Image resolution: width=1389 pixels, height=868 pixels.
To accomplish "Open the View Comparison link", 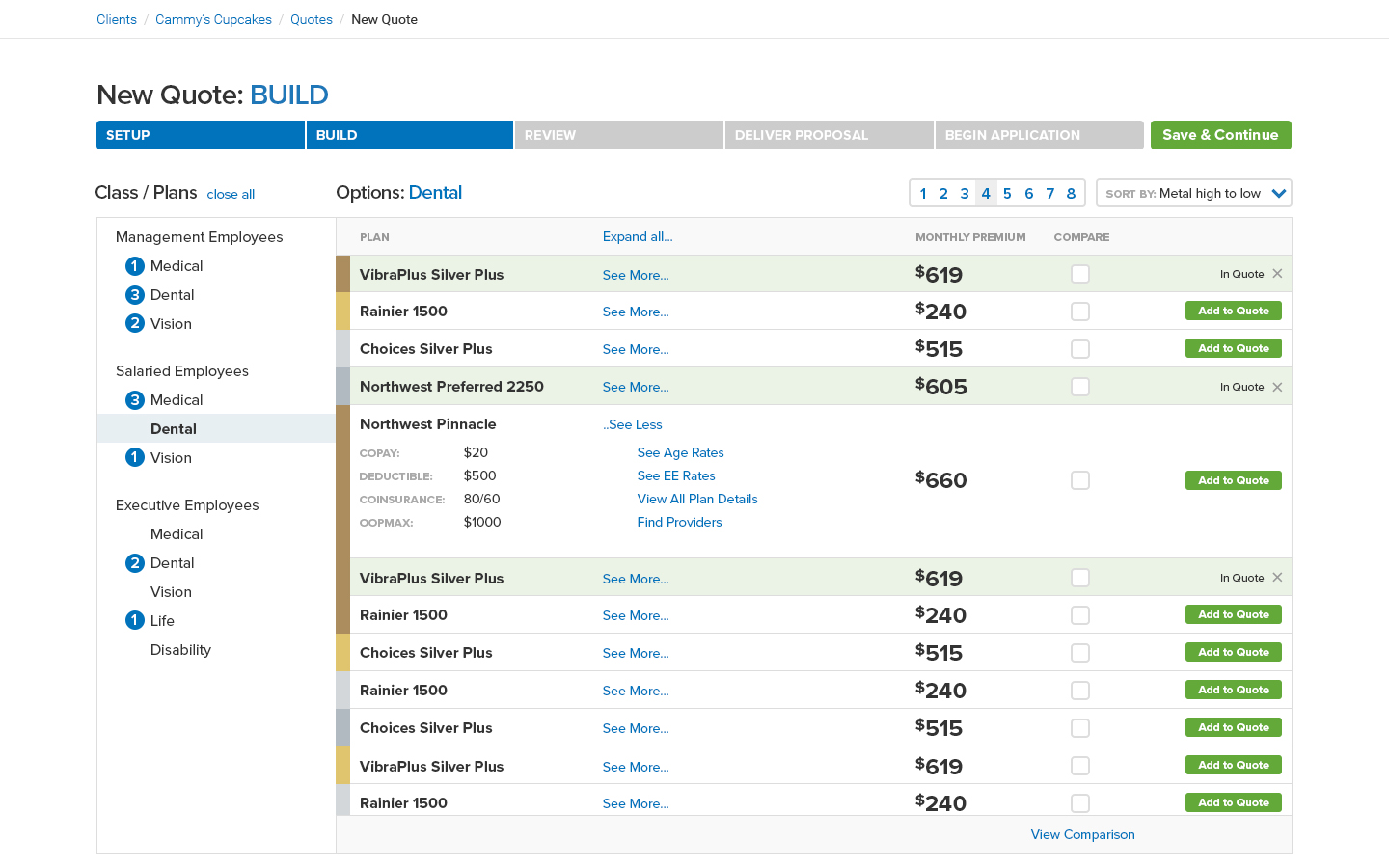I will (x=1082, y=834).
